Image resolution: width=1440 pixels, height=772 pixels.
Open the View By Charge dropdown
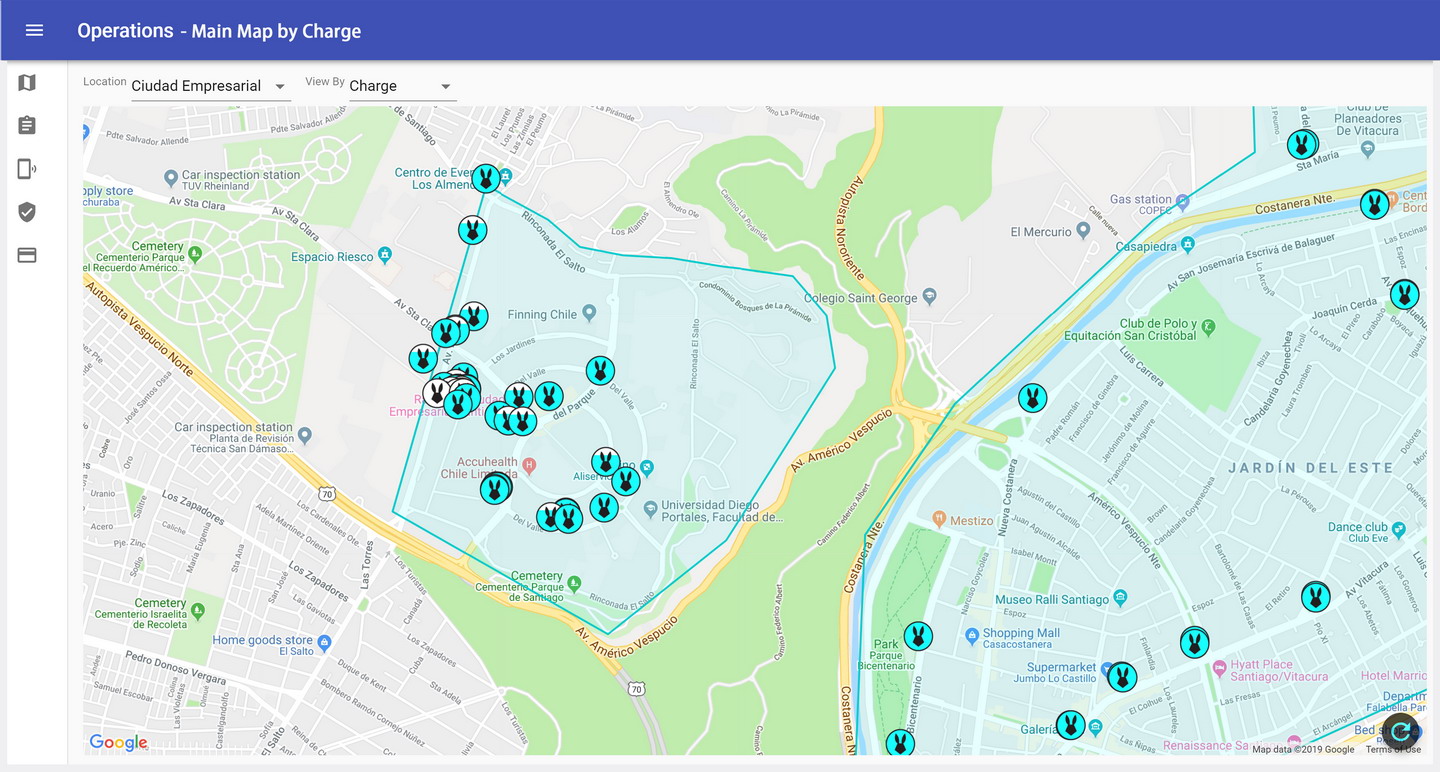coord(401,86)
